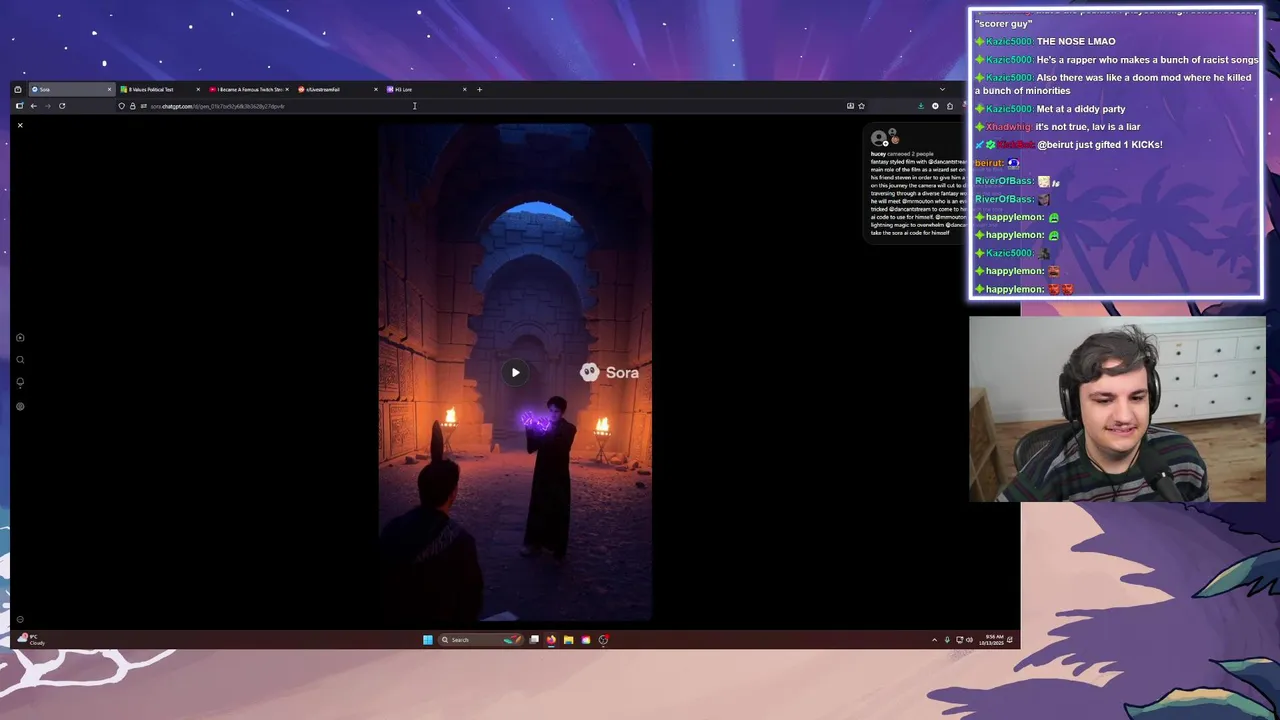Open the page actions screenshot icon
Viewport: 1280px width, 720px height.
coord(850,106)
